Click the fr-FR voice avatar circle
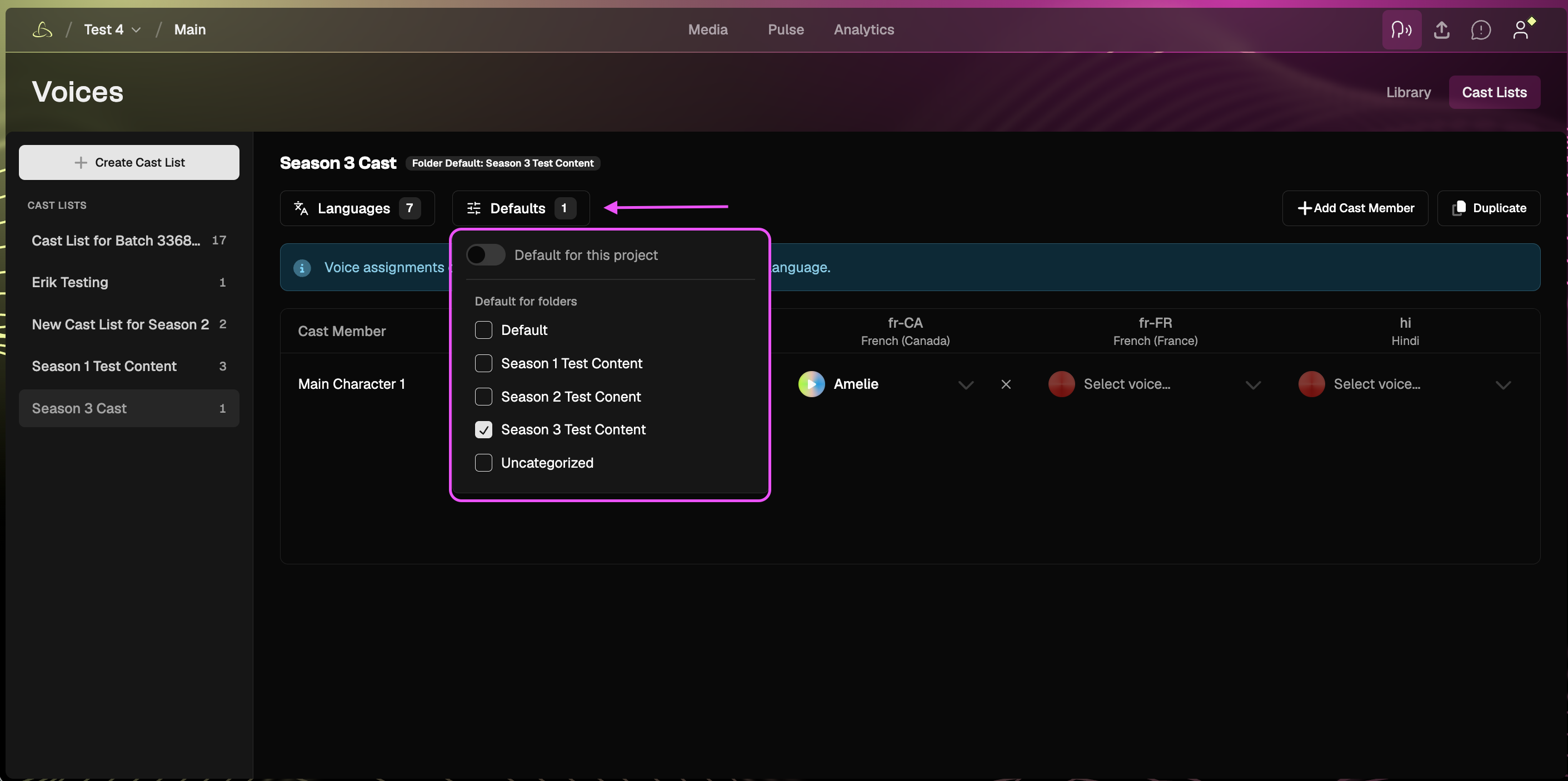 [x=1062, y=384]
